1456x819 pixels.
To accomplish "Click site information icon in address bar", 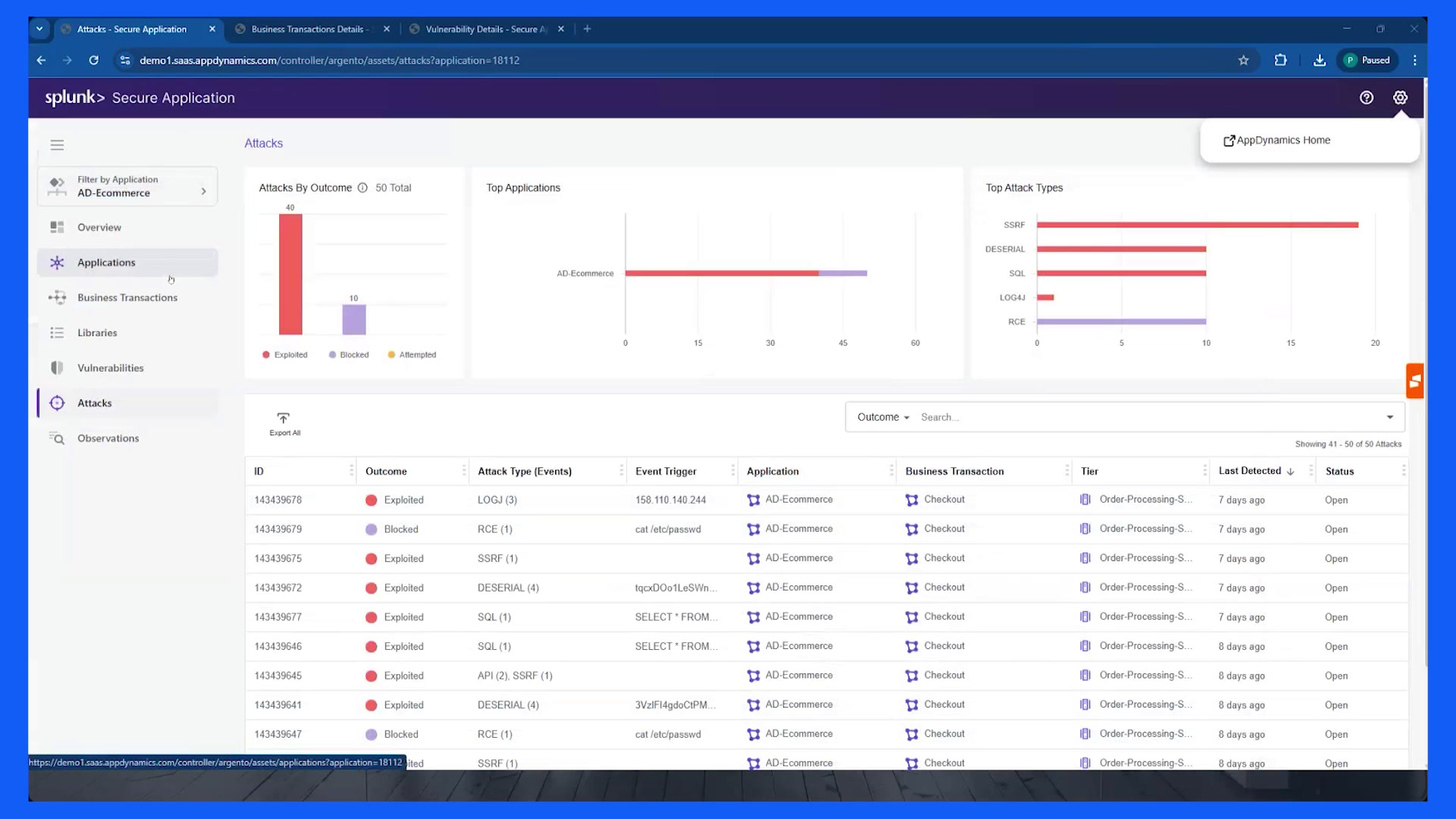I will 126,61.
